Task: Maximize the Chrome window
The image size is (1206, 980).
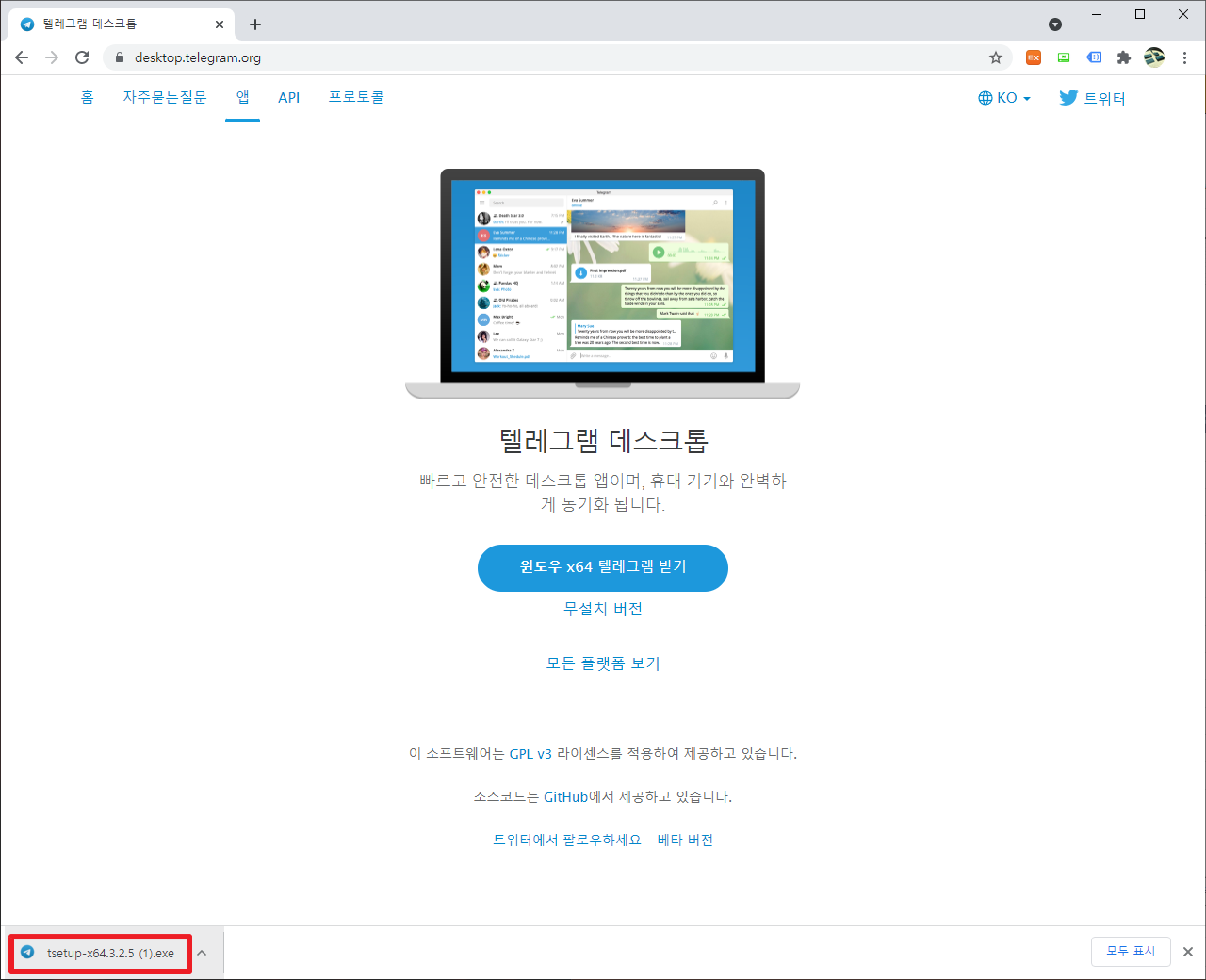Action: (x=1140, y=14)
